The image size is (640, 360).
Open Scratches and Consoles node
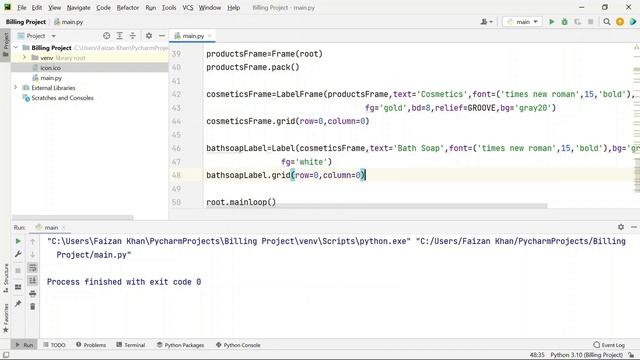(62, 98)
